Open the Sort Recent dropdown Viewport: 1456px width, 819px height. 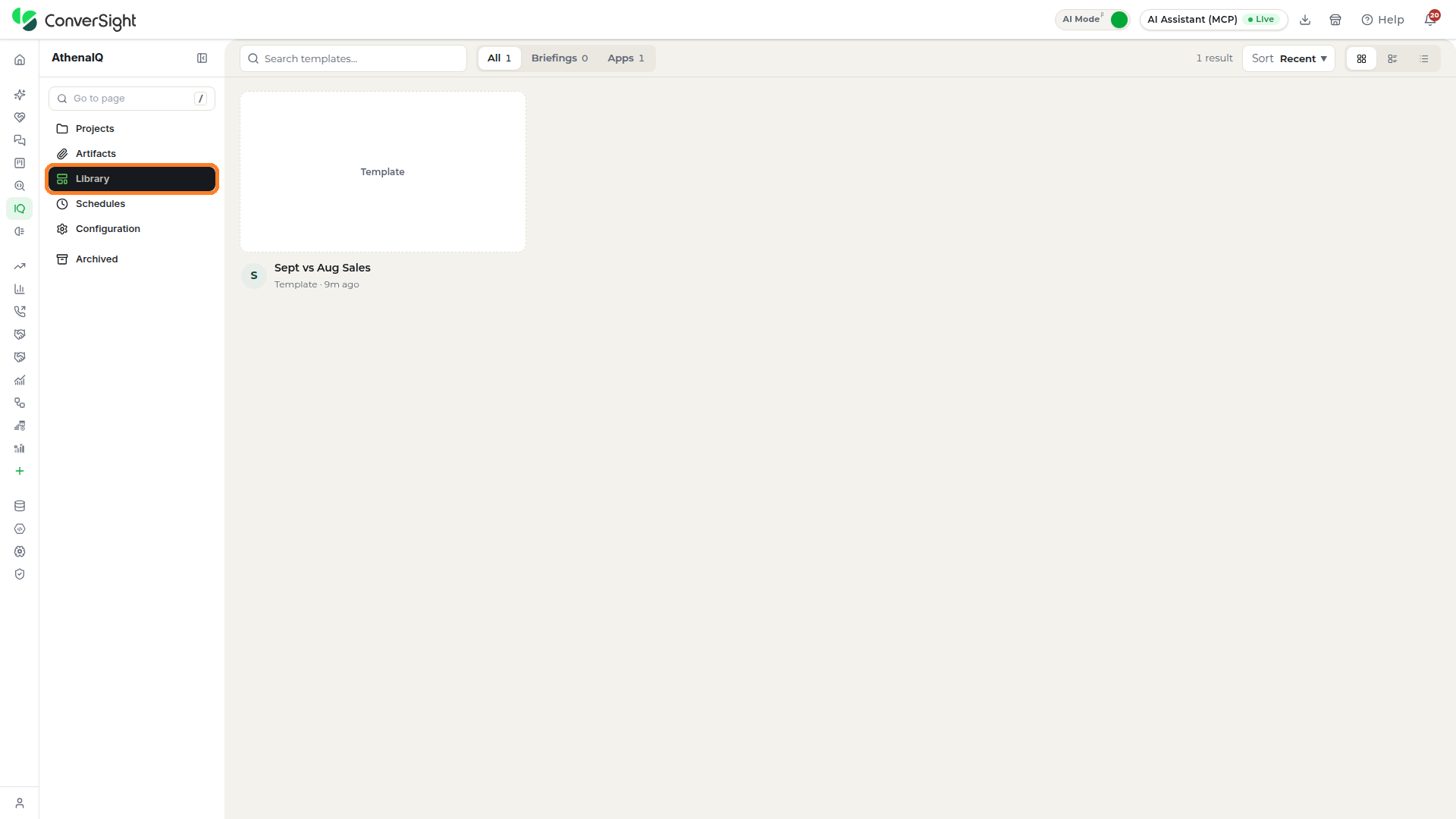click(1288, 58)
